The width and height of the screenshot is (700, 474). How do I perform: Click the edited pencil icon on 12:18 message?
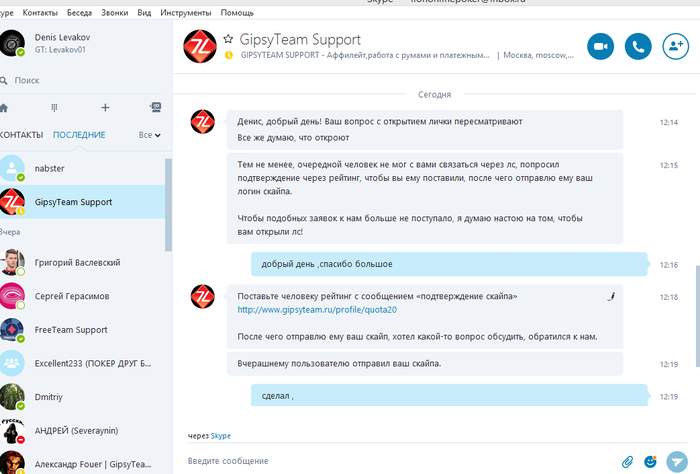click(611, 296)
